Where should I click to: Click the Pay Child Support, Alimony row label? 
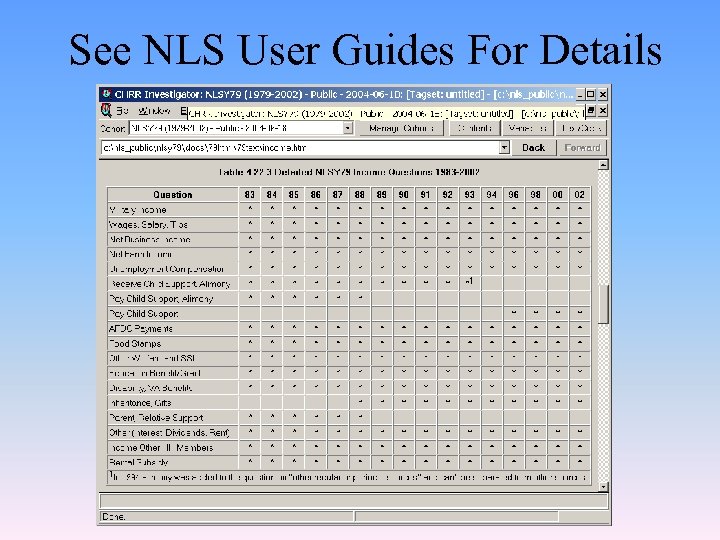pyautogui.click(x=161, y=298)
